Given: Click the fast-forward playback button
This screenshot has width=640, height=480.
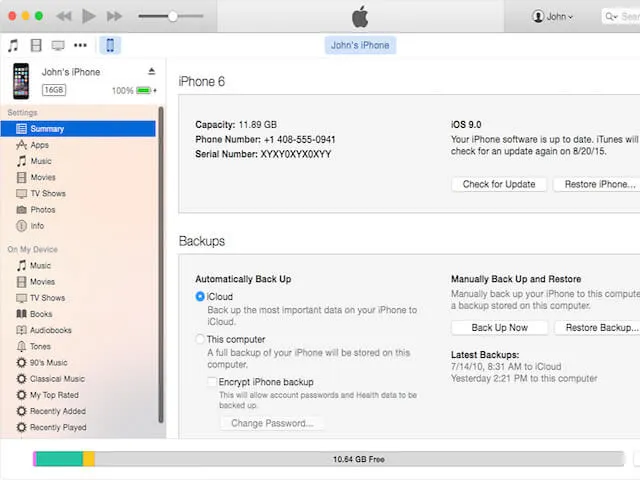Looking at the screenshot, I should (114, 16).
